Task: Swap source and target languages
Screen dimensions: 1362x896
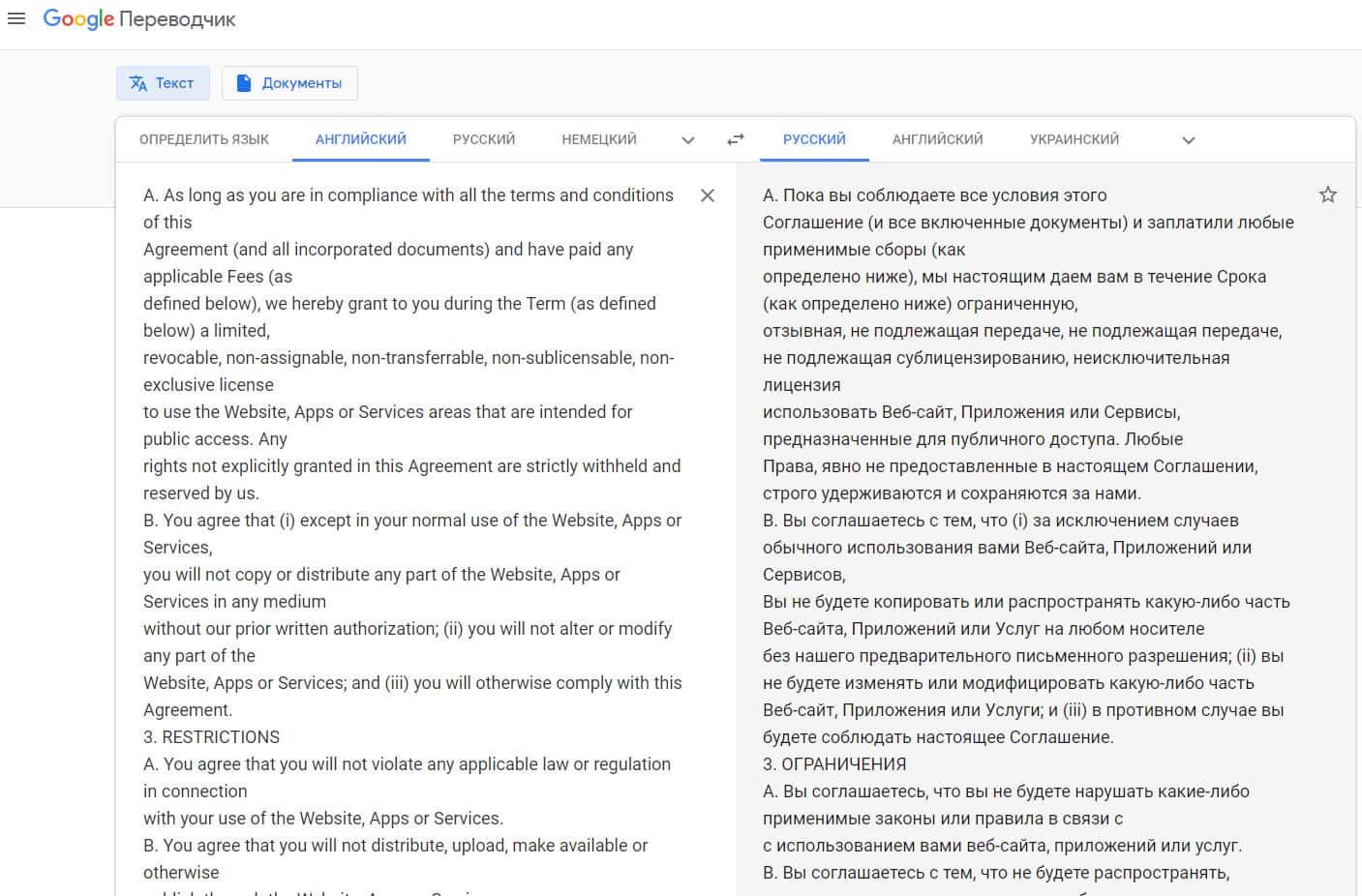Action: tap(736, 139)
